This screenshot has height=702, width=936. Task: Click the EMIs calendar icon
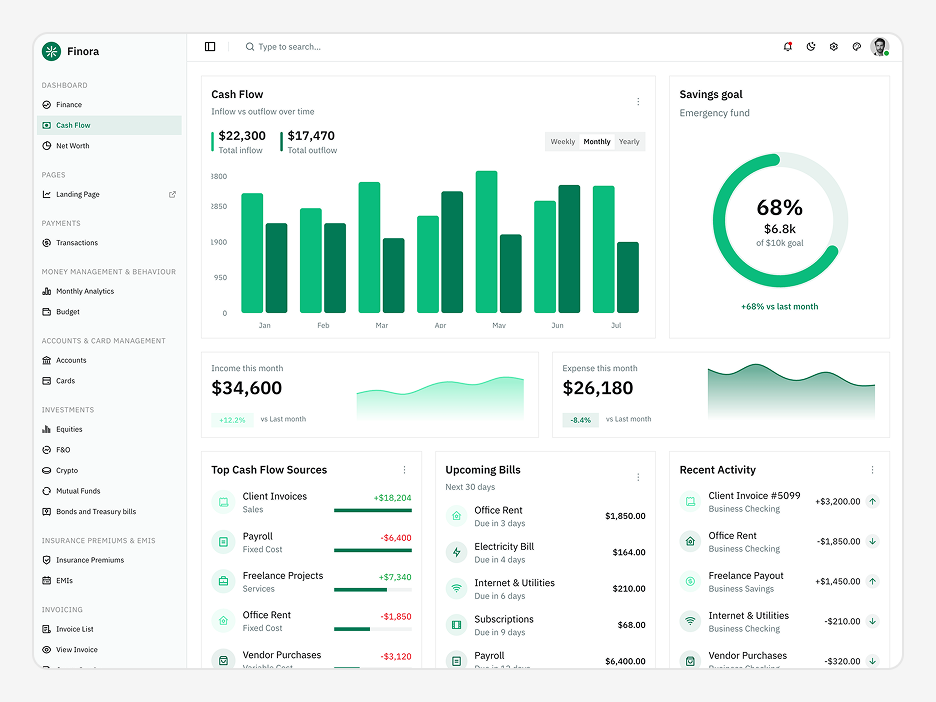point(47,581)
